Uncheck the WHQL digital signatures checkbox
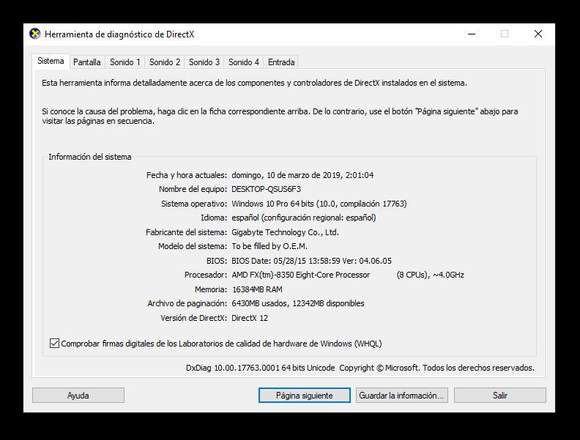The image size is (580, 440). point(54,343)
